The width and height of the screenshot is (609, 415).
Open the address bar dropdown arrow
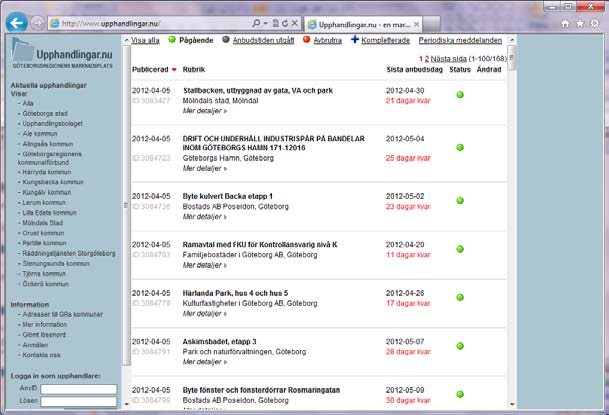pyautogui.click(x=266, y=23)
